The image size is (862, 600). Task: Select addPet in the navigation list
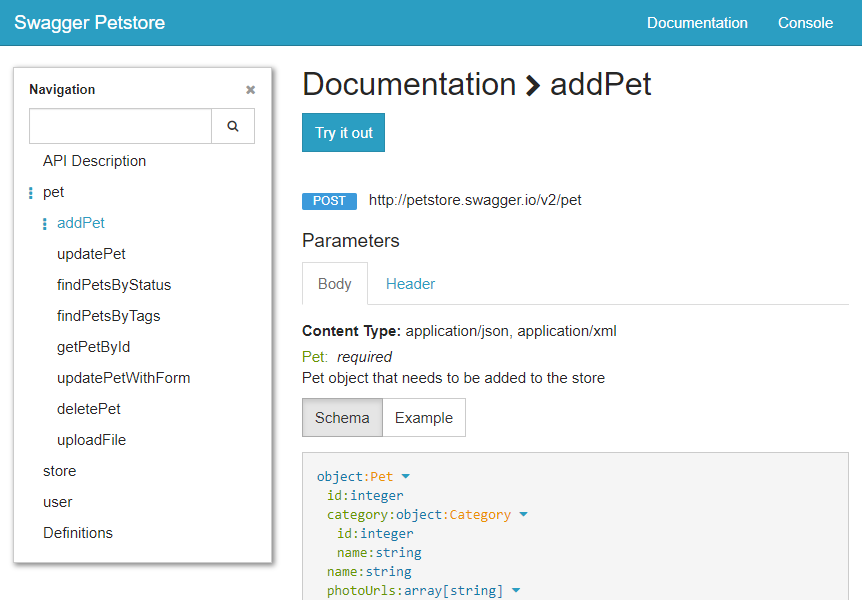tap(81, 223)
